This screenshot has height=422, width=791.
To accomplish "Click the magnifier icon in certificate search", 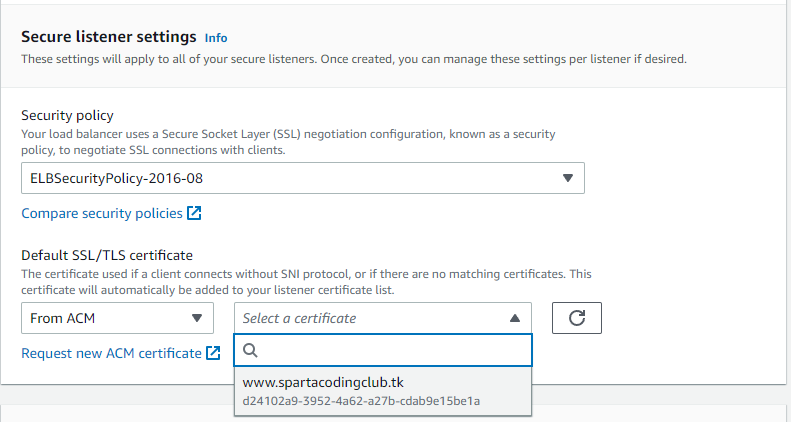I will click(x=251, y=350).
